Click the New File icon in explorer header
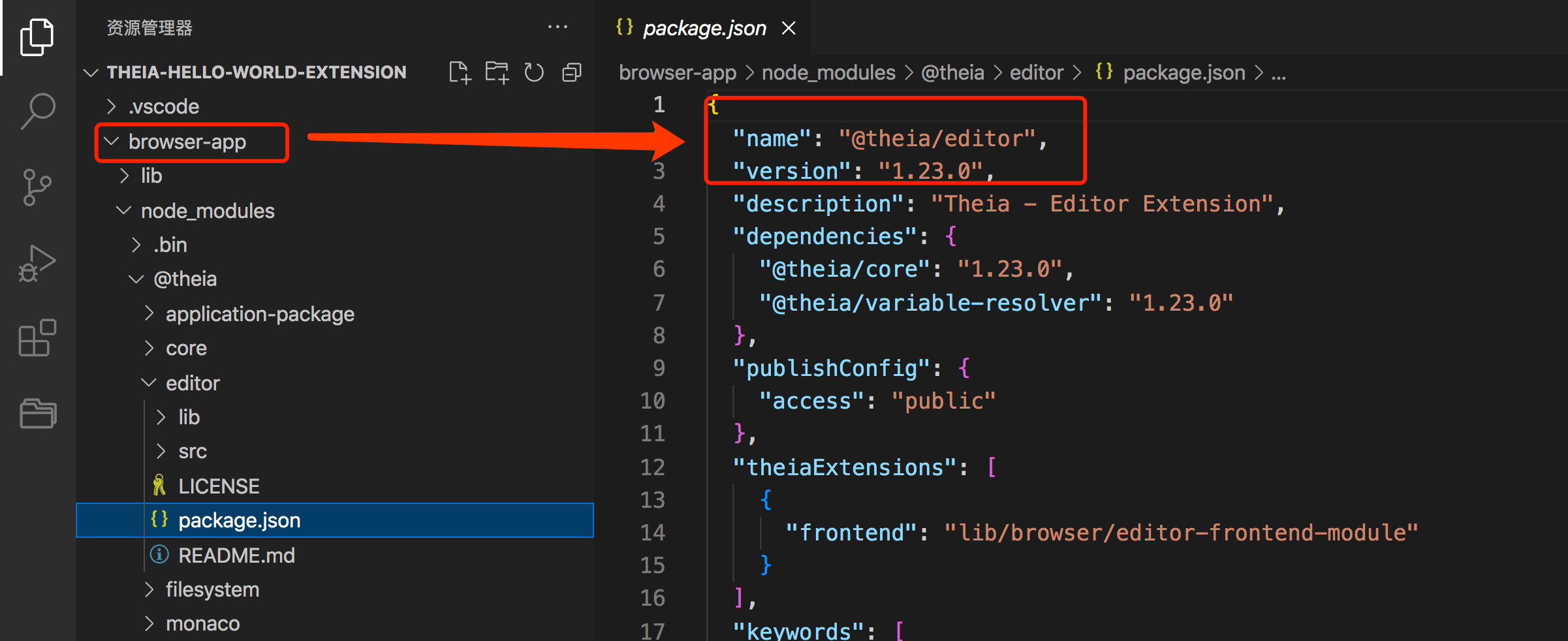 pos(460,72)
